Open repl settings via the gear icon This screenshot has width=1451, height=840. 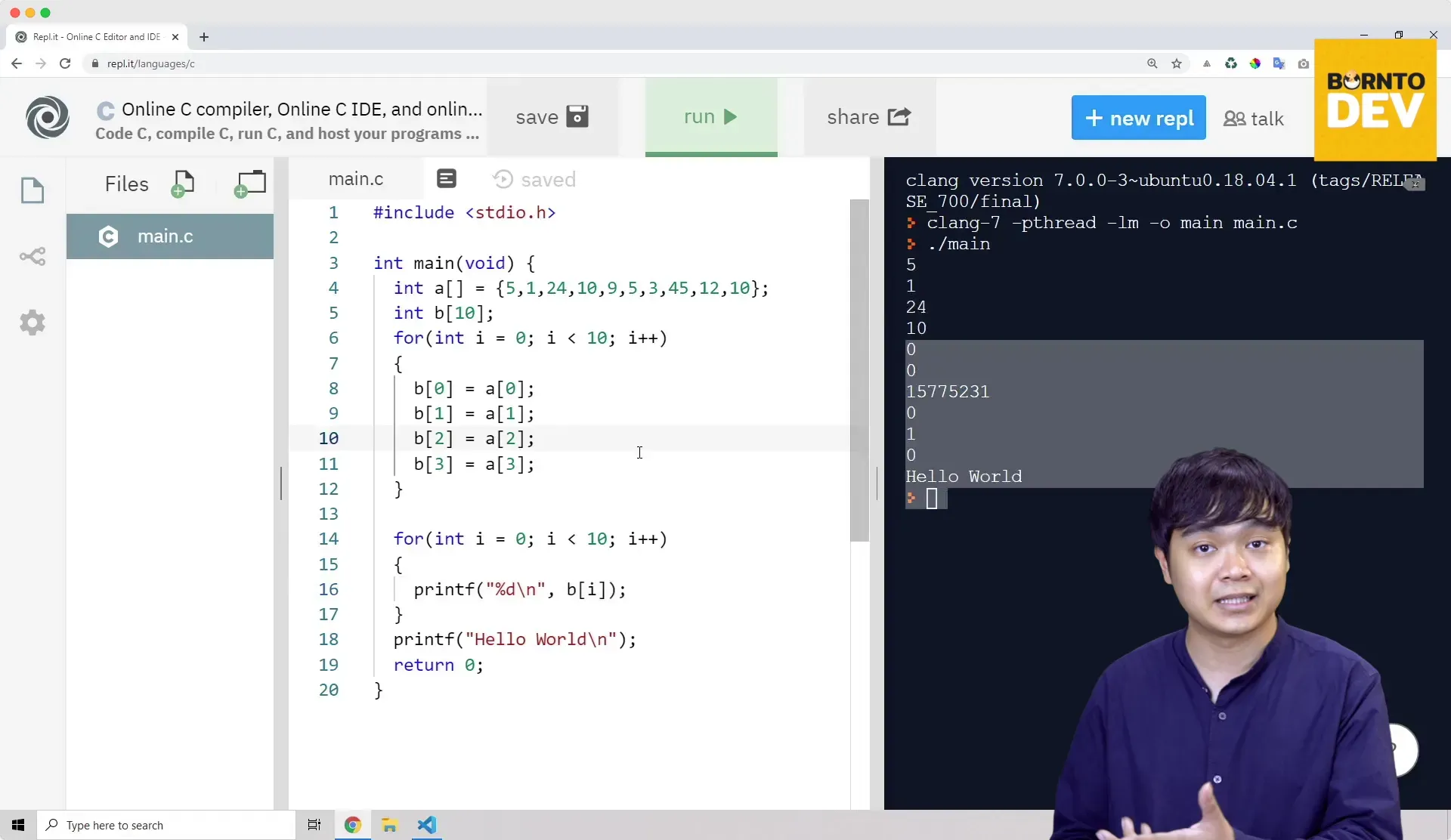pos(33,323)
